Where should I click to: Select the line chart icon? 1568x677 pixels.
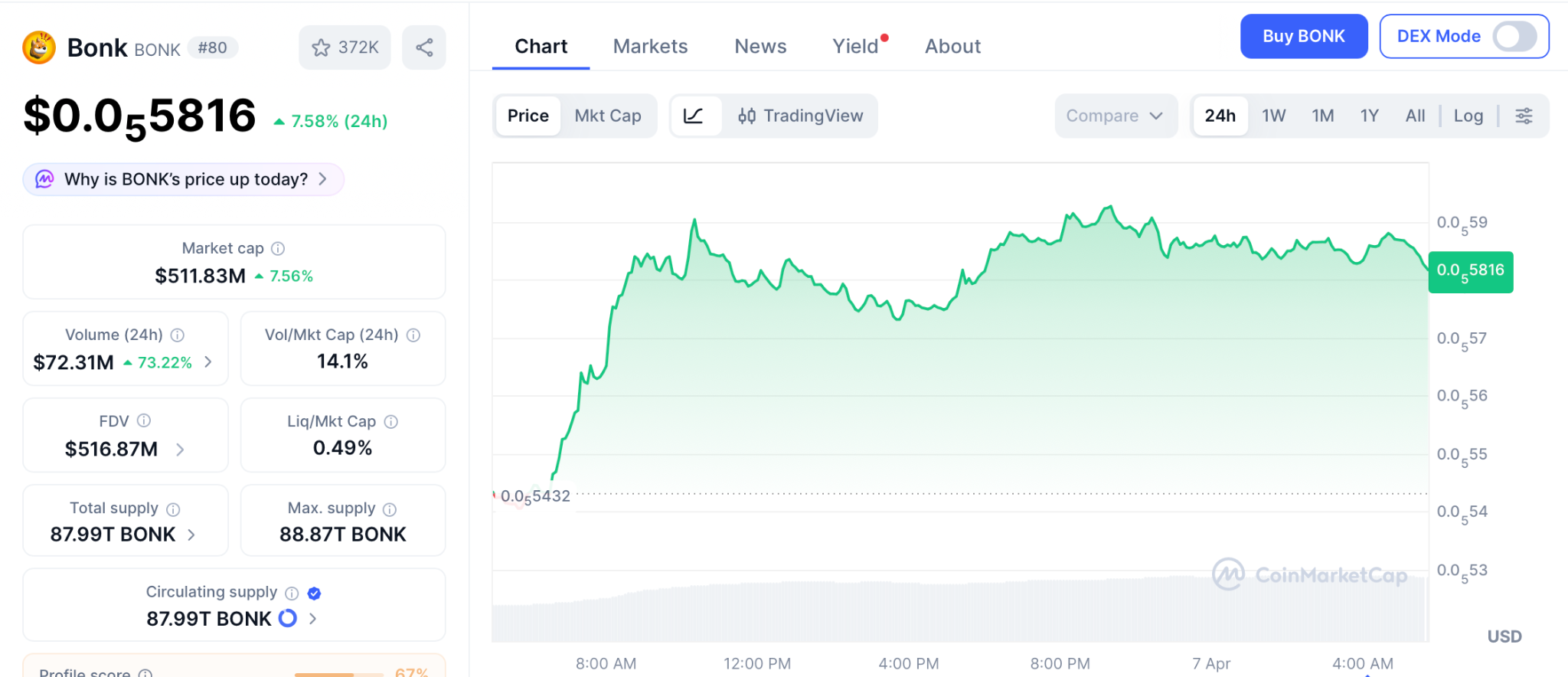(694, 116)
